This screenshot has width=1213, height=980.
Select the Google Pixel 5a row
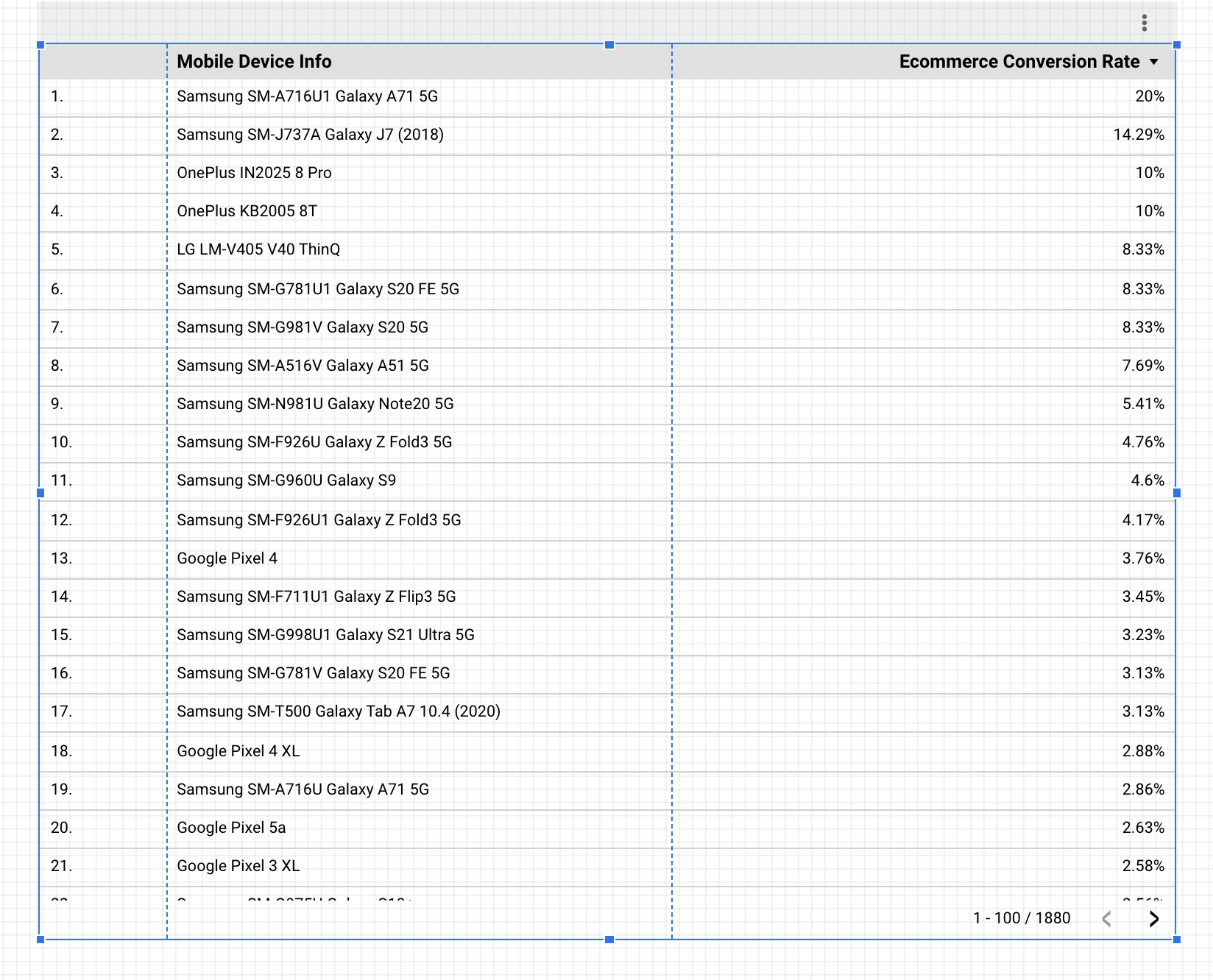607,828
